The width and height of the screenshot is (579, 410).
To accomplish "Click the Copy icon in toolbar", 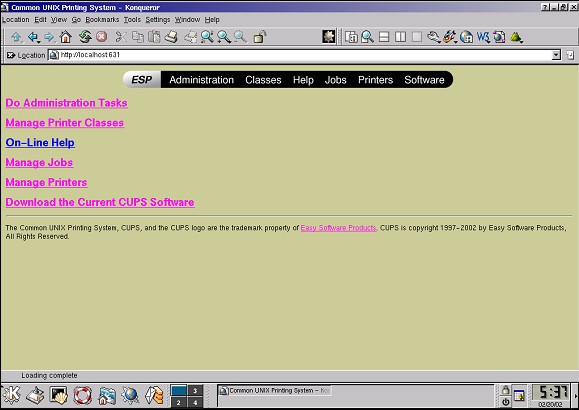I will click(138, 37).
